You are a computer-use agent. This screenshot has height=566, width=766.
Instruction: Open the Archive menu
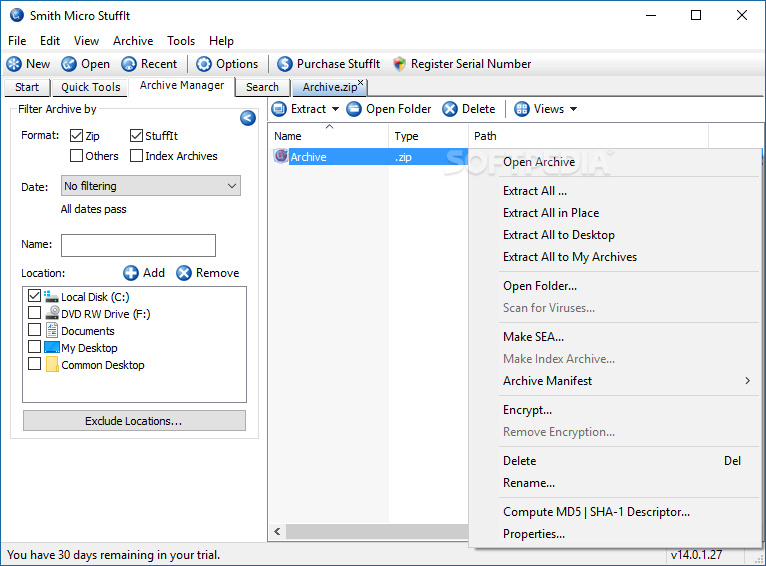tap(133, 41)
